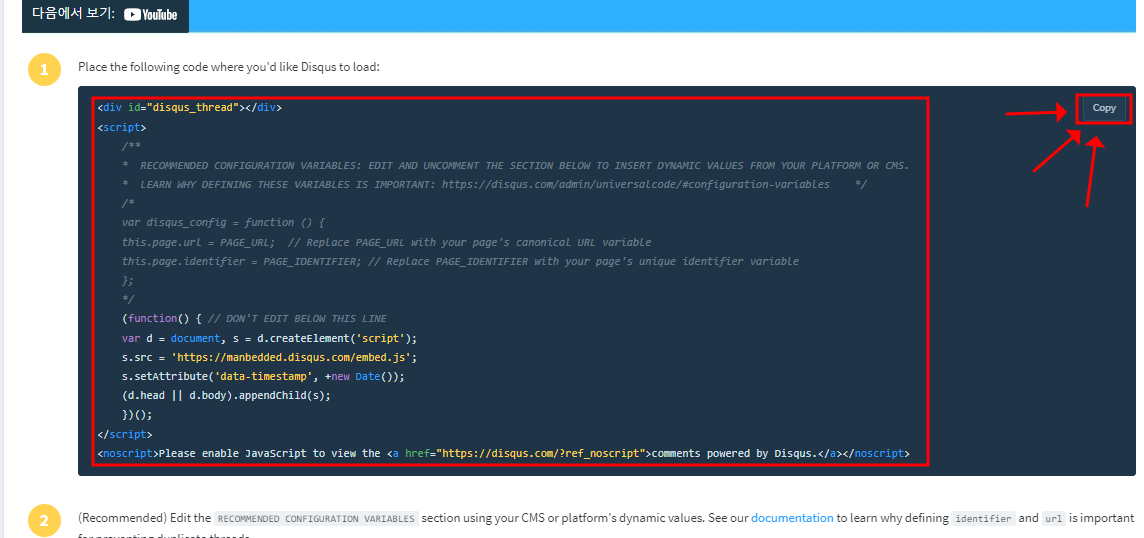This screenshot has height=538, width=1144.
Task: Click the opening <script> tag line
Action: click(x=122, y=127)
